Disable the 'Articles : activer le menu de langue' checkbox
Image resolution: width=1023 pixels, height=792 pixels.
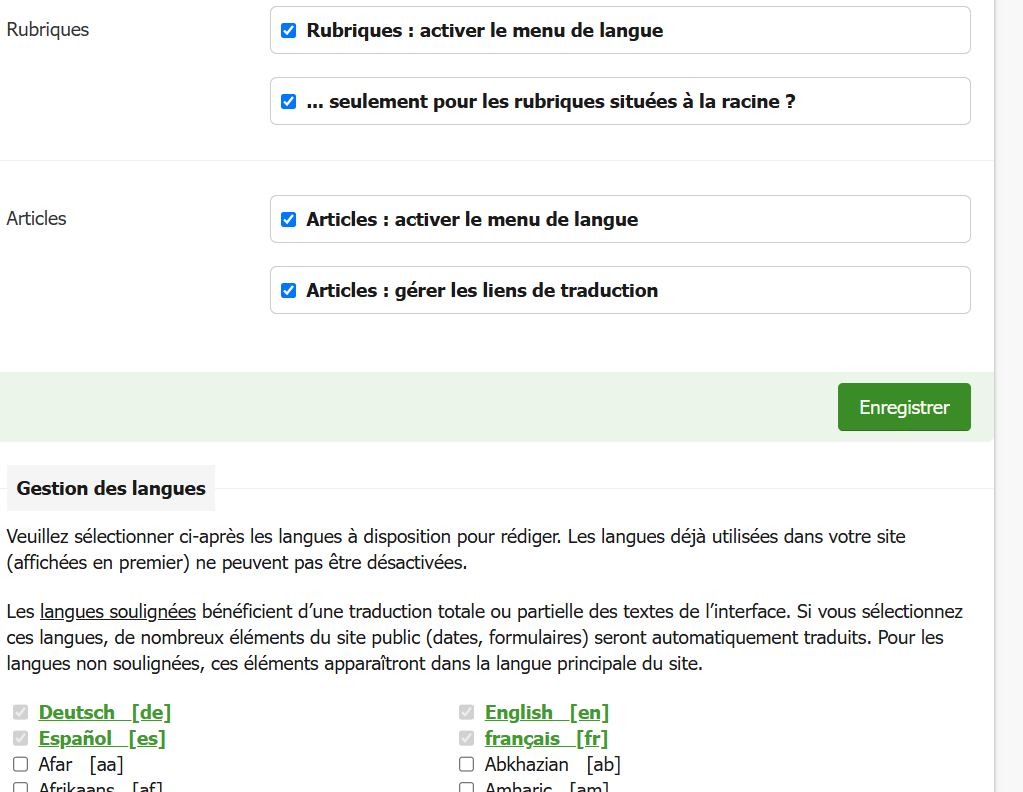pos(289,220)
